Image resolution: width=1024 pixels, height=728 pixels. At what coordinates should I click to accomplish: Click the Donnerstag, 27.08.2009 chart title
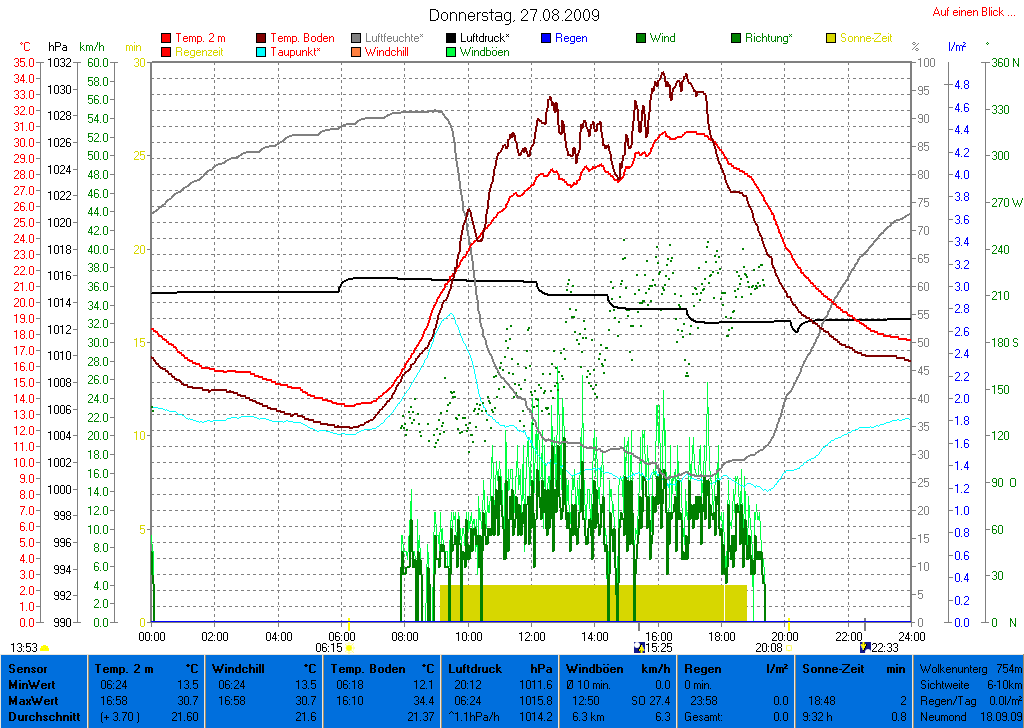click(x=514, y=15)
